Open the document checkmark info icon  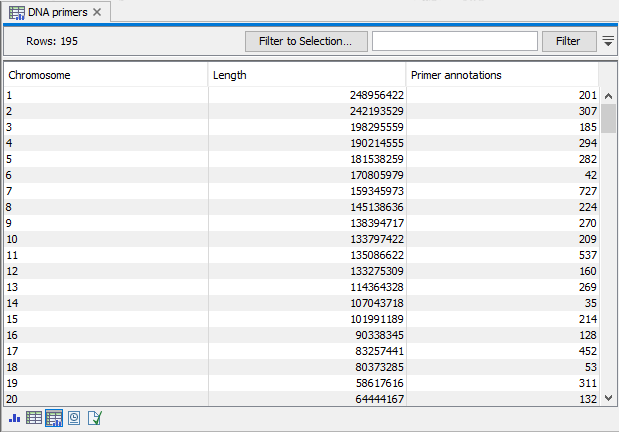coord(95,418)
